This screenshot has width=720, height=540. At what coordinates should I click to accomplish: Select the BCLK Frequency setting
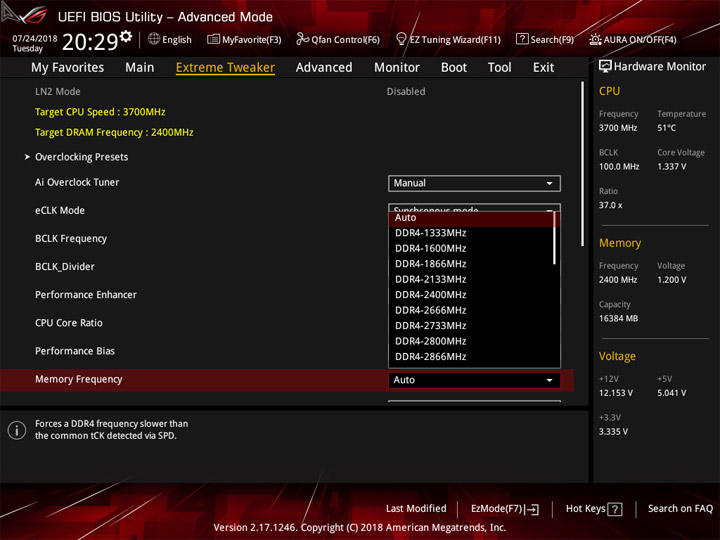(71, 239)
